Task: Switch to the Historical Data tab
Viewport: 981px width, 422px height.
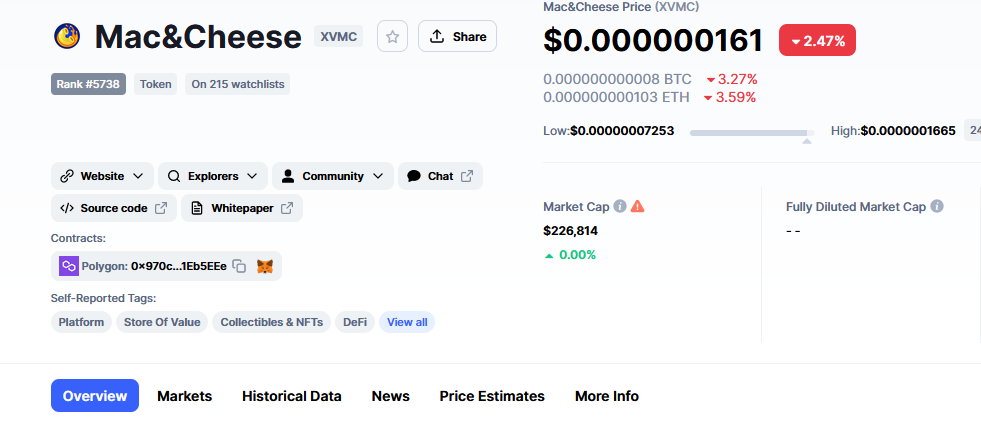Action: tap(292, 396)
